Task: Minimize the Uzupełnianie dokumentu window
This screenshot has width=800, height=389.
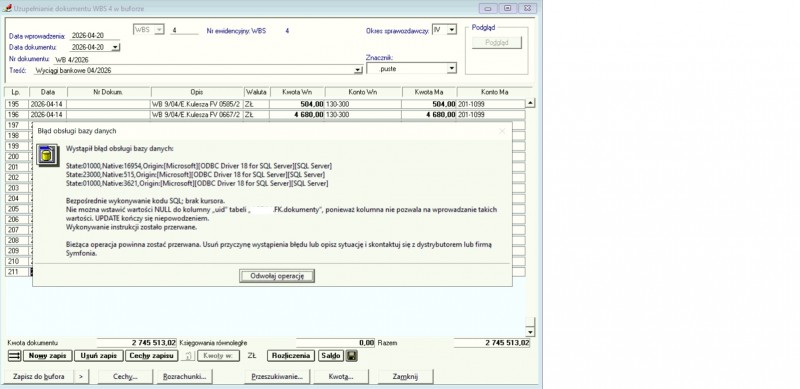Action: coord(488,8)
